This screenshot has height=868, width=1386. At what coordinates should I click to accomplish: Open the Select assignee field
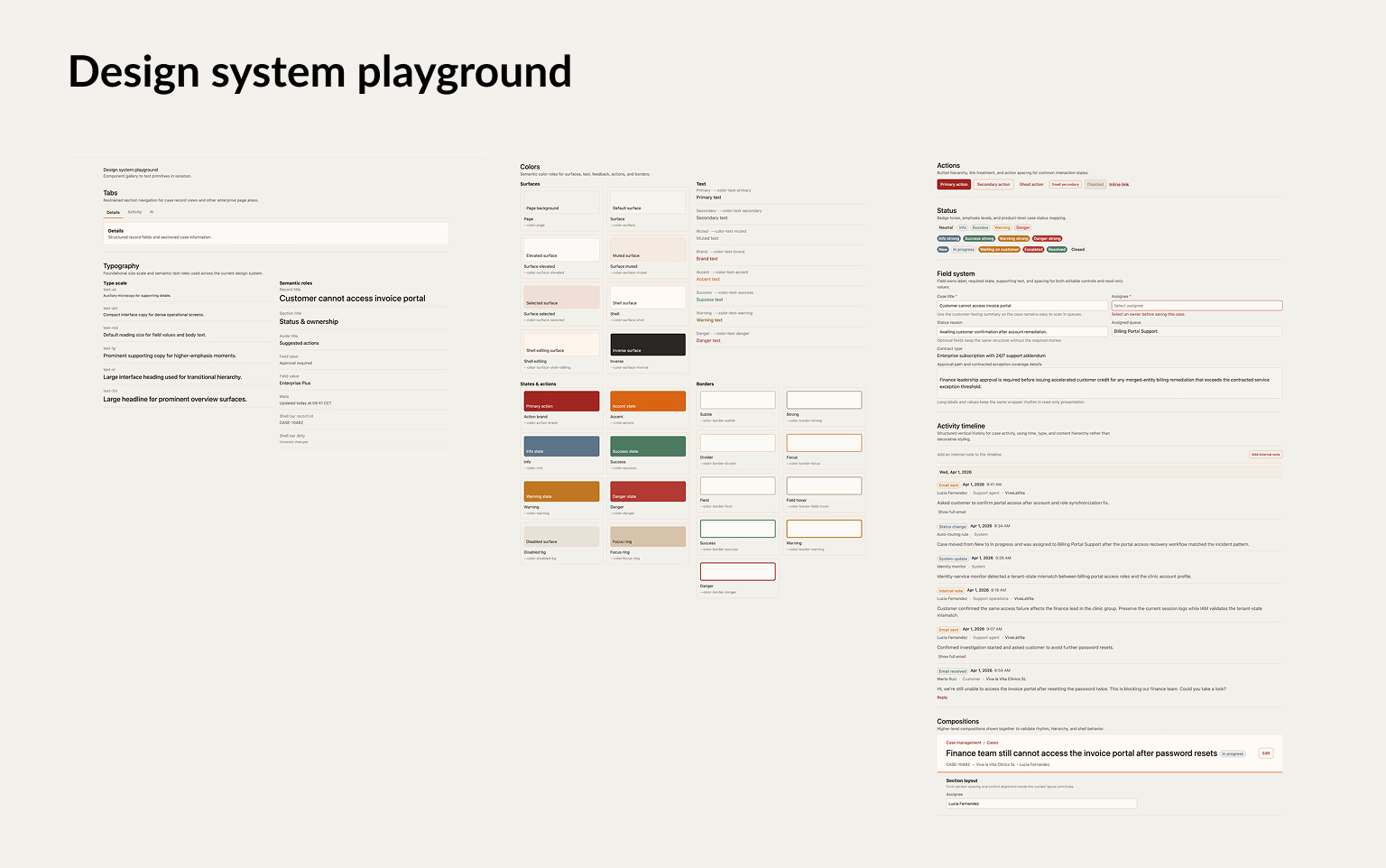click(x=1197, y=306)
